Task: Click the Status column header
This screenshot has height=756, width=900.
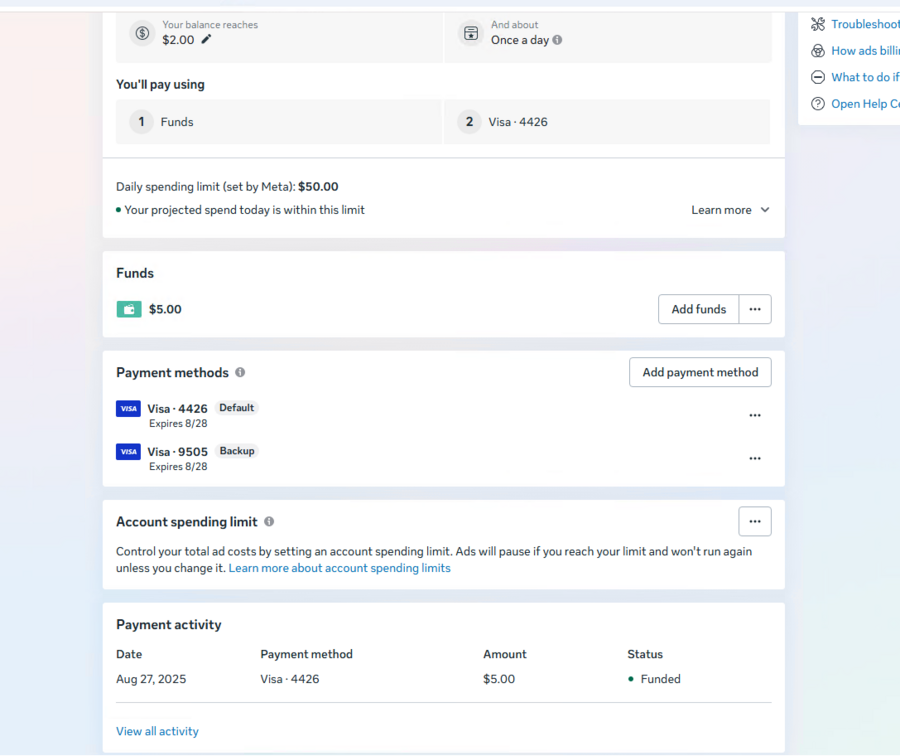Action: click(x=645, y=654)
